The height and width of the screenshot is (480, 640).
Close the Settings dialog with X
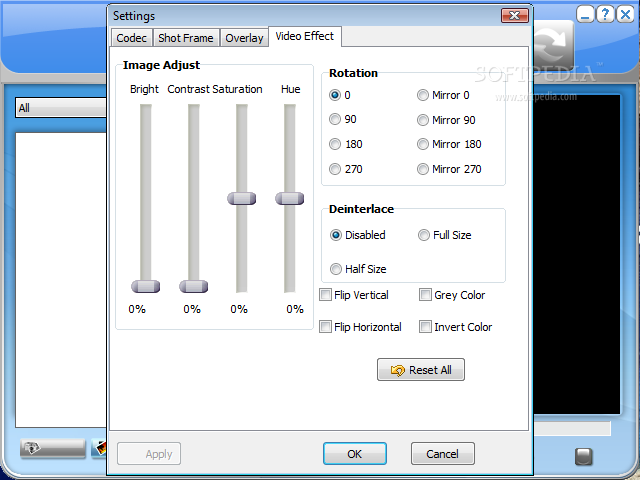coord(515,16)
